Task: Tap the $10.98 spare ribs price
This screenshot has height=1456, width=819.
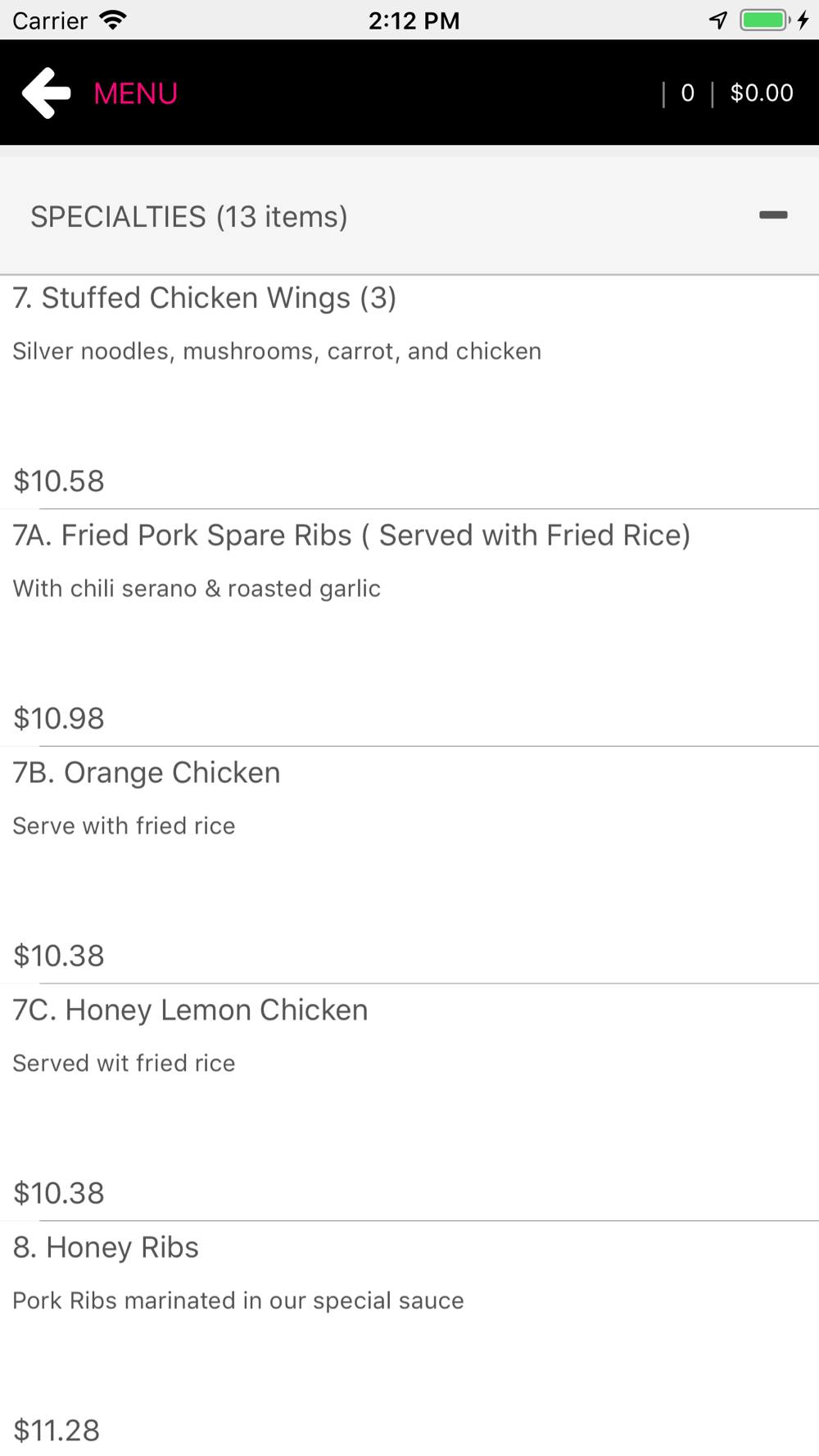Action: coord(59,719)
